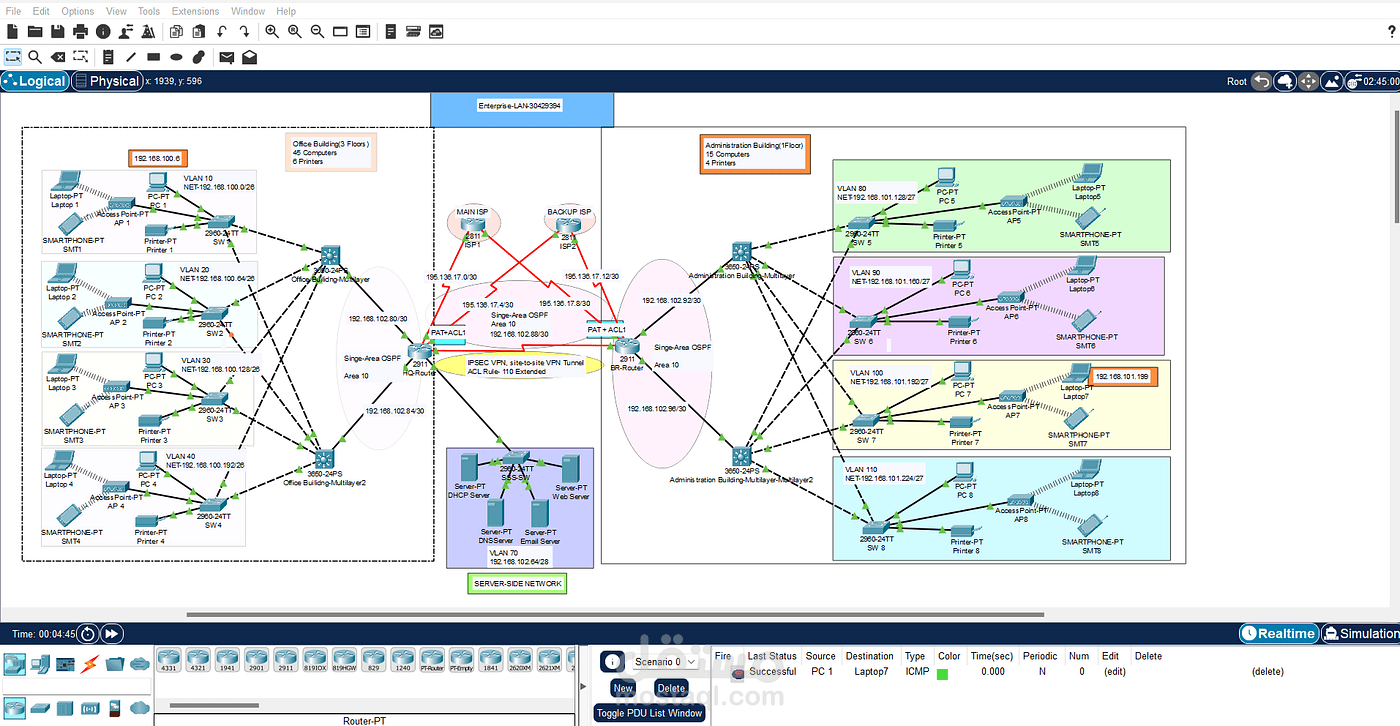This screenshot has width=1400, height=726.
Task: Open the Extensions menu
Action: 196,11
